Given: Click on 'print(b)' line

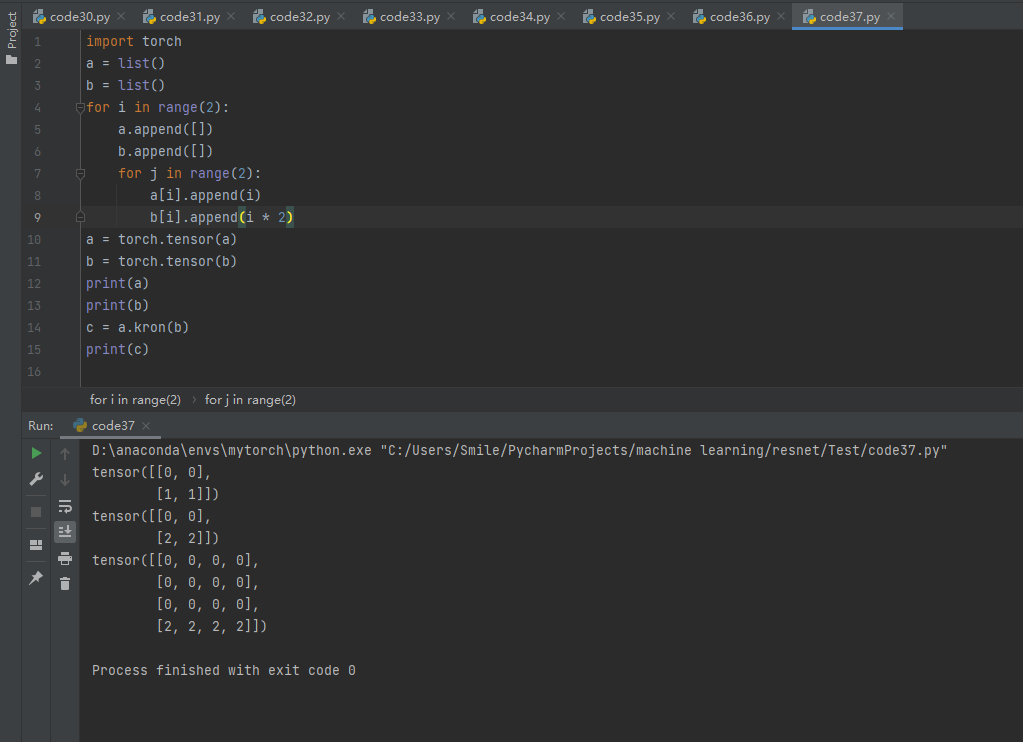Looking at the screenshot, I should coord(117,305).
